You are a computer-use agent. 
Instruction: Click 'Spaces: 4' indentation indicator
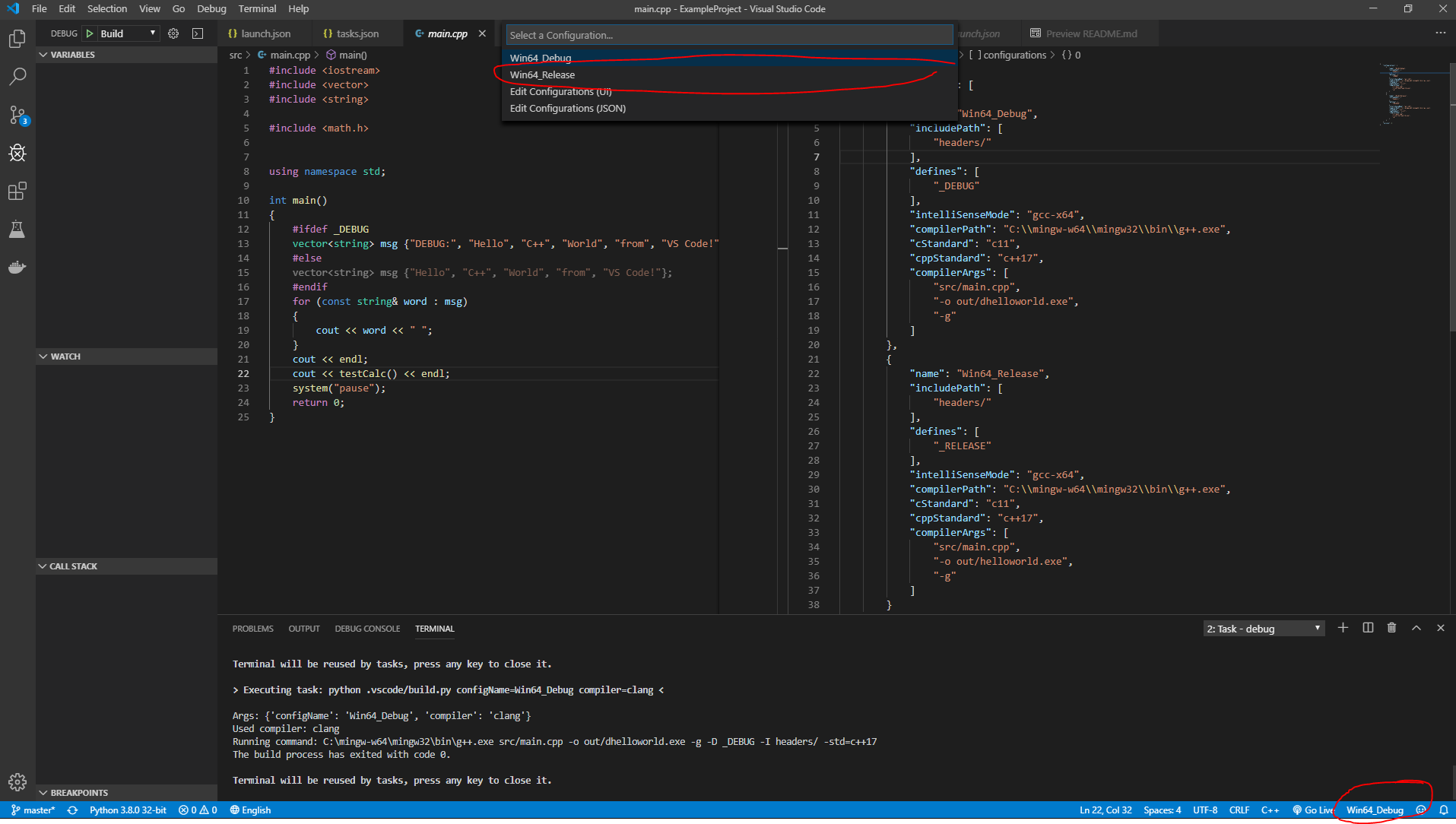[1162, 810]
